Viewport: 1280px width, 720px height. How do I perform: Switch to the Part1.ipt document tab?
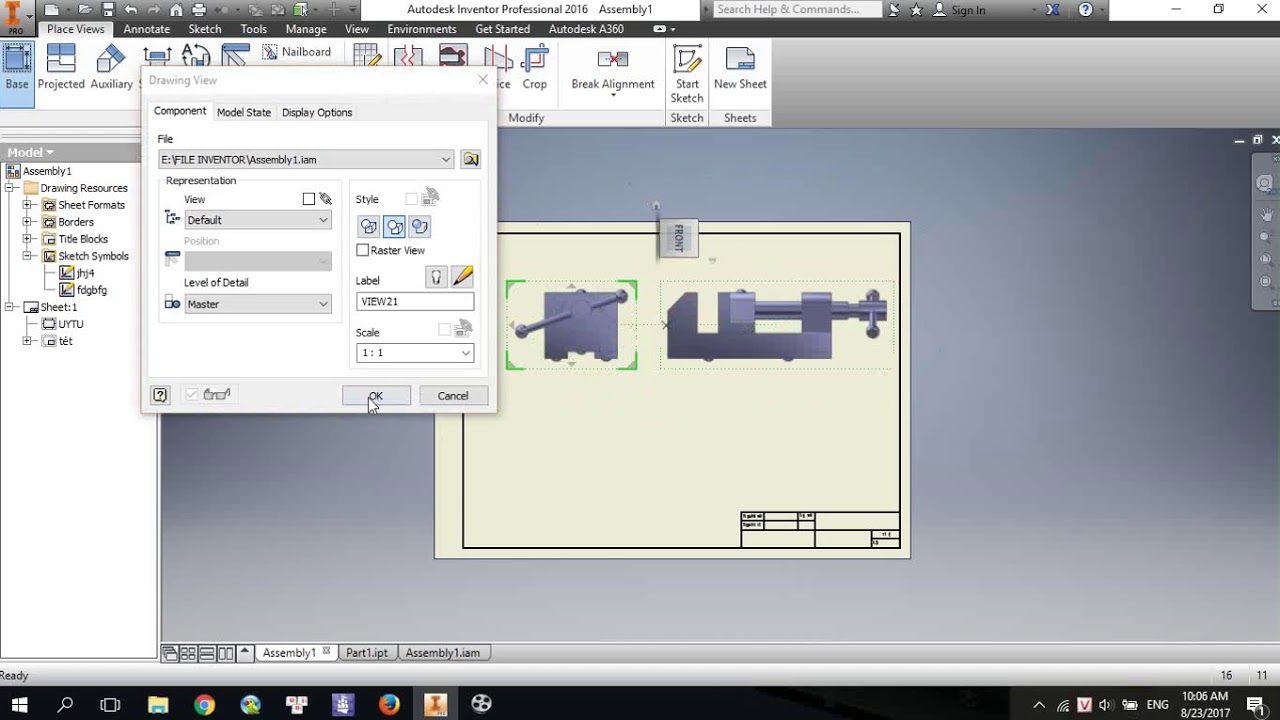coord(366,653)
